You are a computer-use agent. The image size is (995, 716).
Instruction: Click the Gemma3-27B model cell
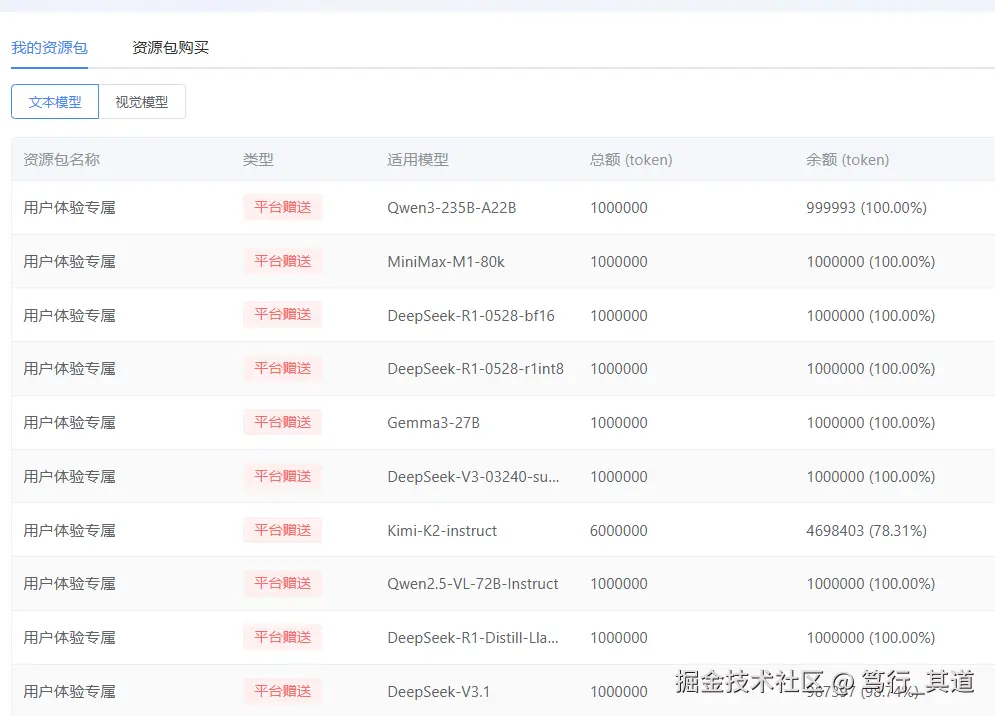pyautogui.click(x=433, y=423)
